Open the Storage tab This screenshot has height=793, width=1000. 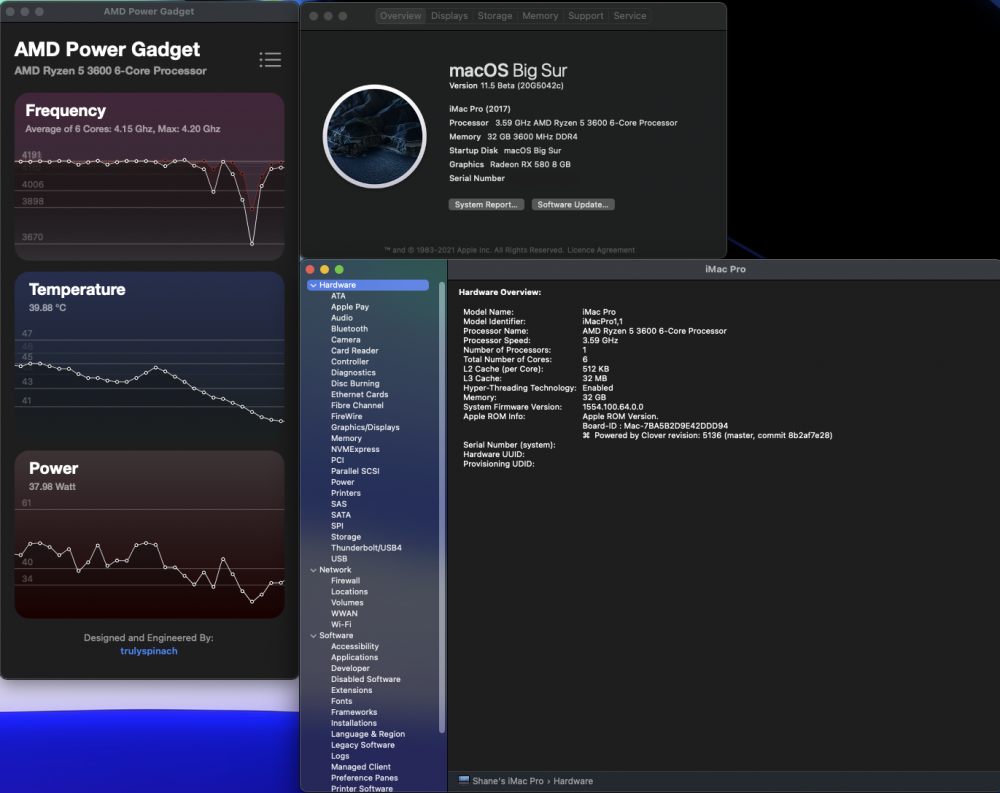point(495,15)
